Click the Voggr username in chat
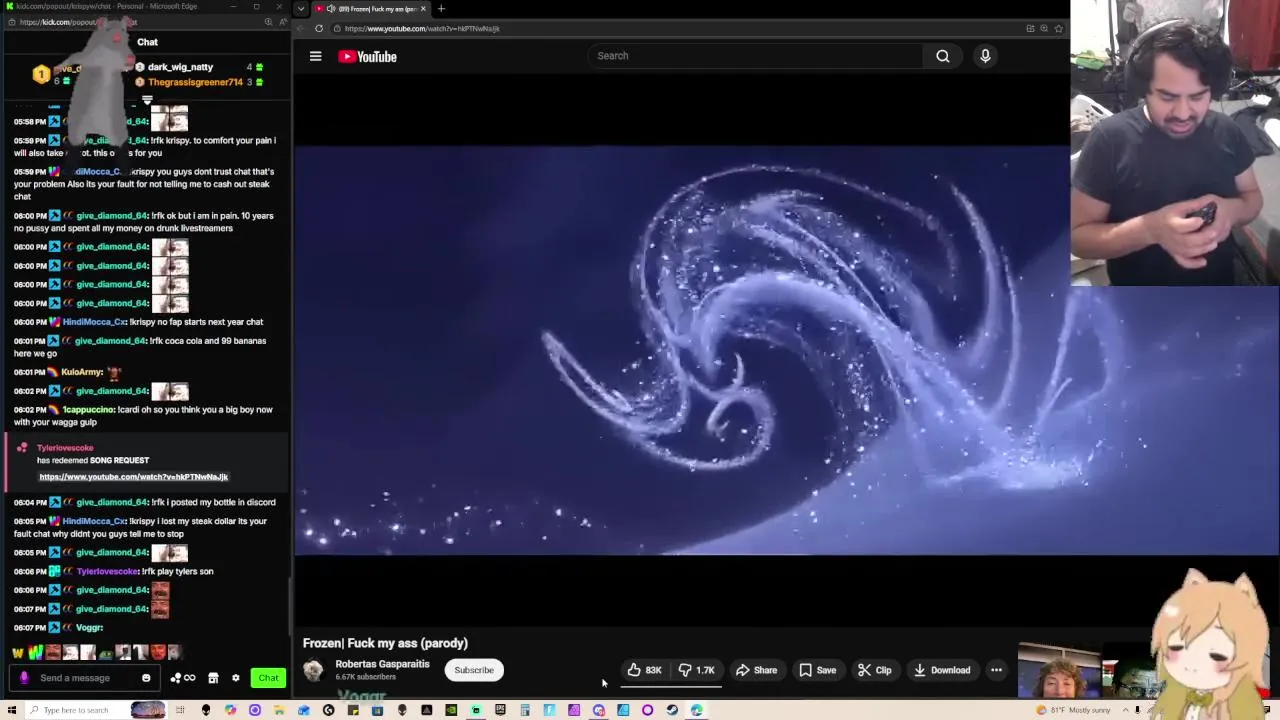 (x=88, y=628)
